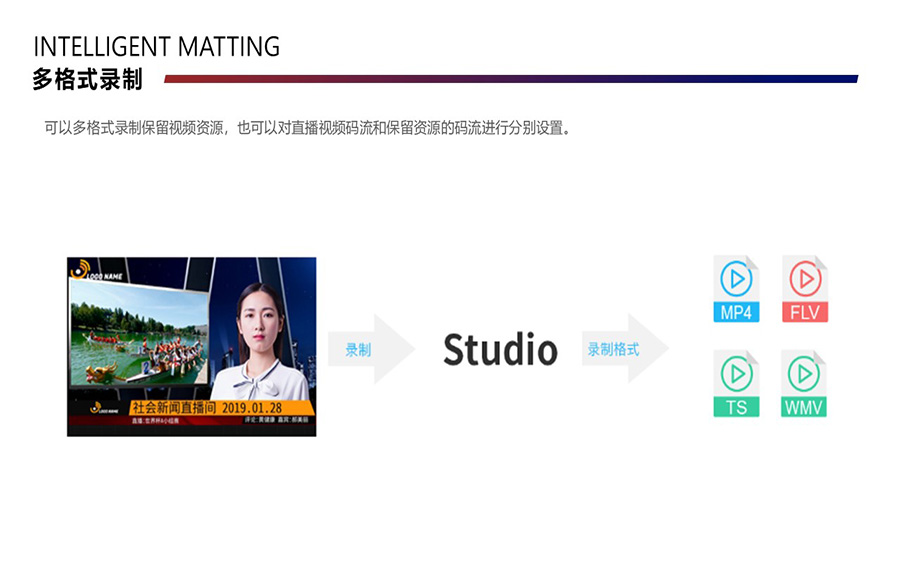
Task: Click the LOGO NAME badge in preview
Action: pos(96,271)
